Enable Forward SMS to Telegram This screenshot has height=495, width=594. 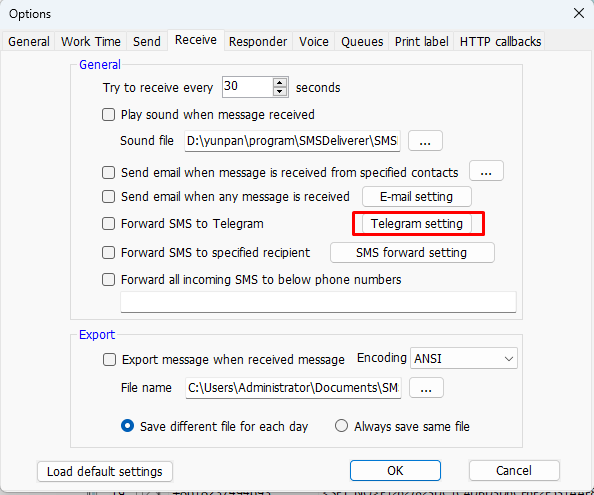click(x=108, y=223)
